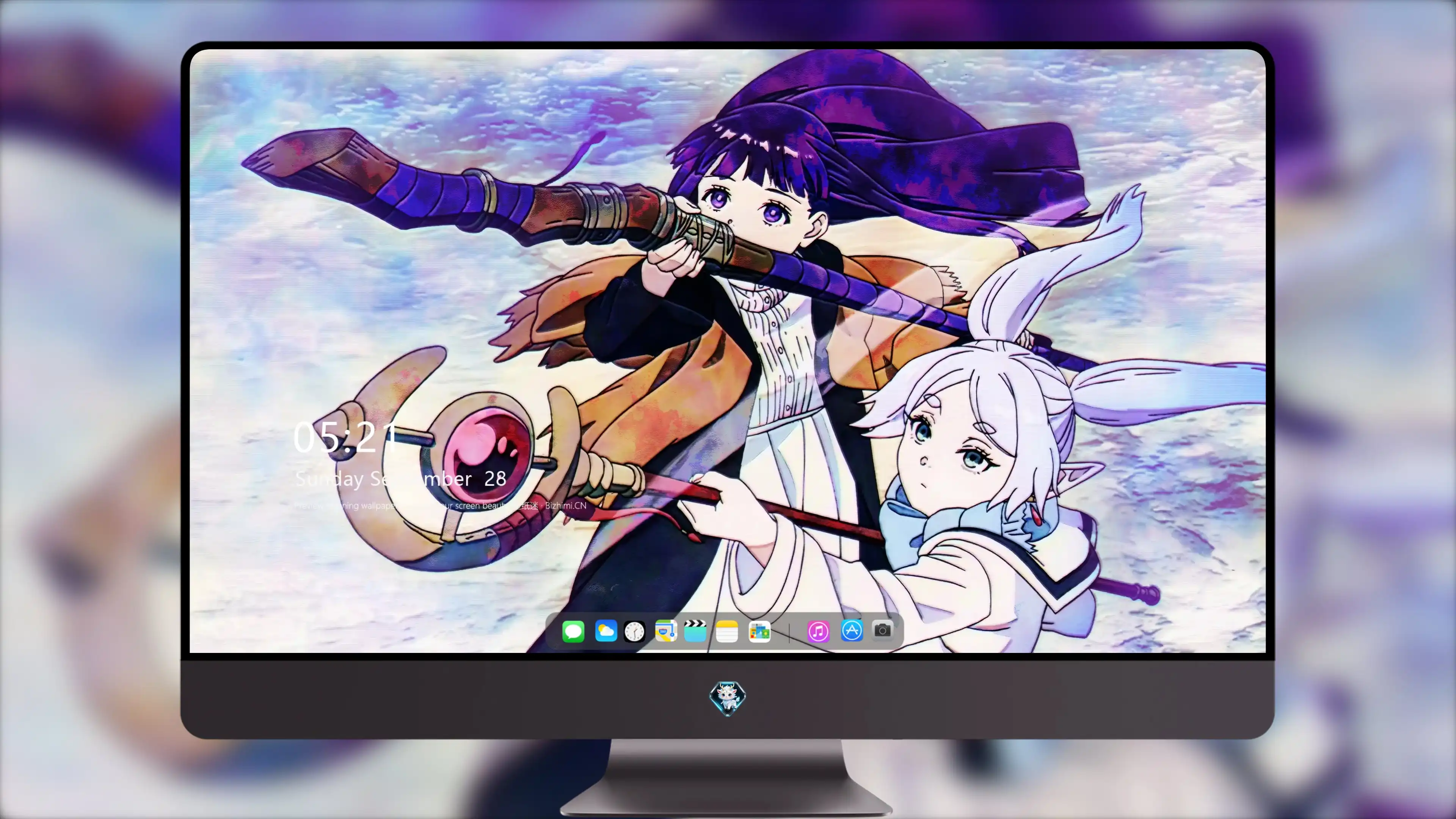Click the dragon mascot logo on monitor chin
Viewport: 1456px width, 819px height.
(x=728, y=698)
